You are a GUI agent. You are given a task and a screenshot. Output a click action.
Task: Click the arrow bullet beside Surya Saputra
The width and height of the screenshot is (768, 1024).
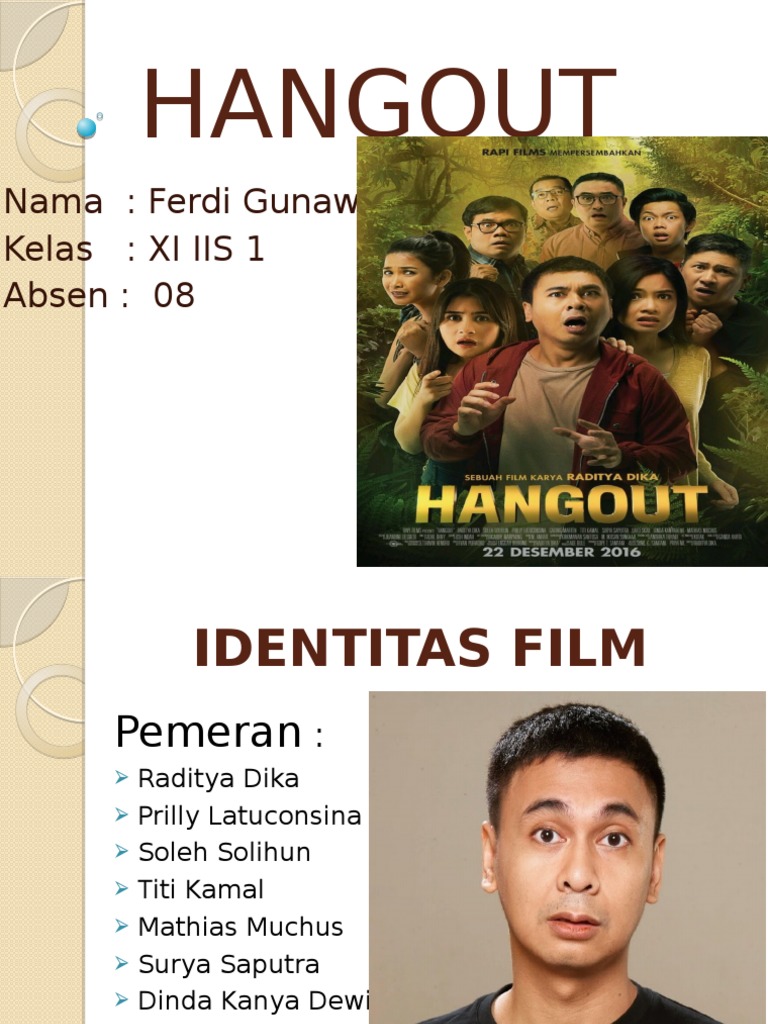click(x=121, y=963)
